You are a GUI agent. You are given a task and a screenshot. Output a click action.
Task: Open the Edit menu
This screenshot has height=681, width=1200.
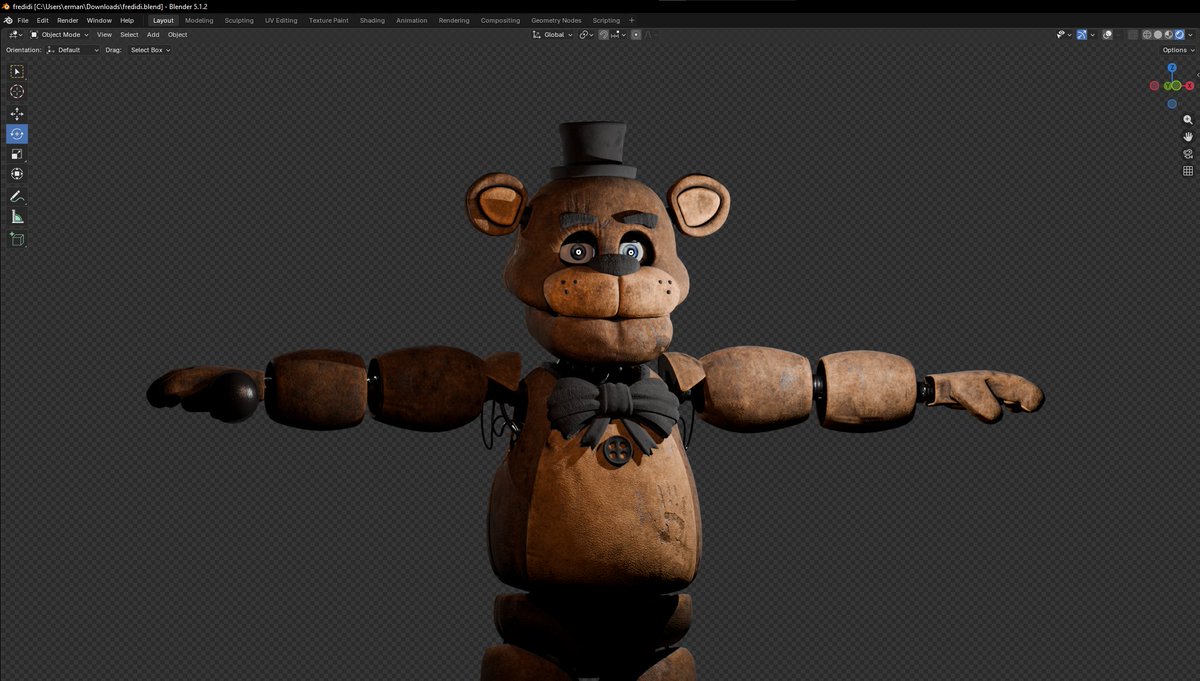(x=43, y=20)
